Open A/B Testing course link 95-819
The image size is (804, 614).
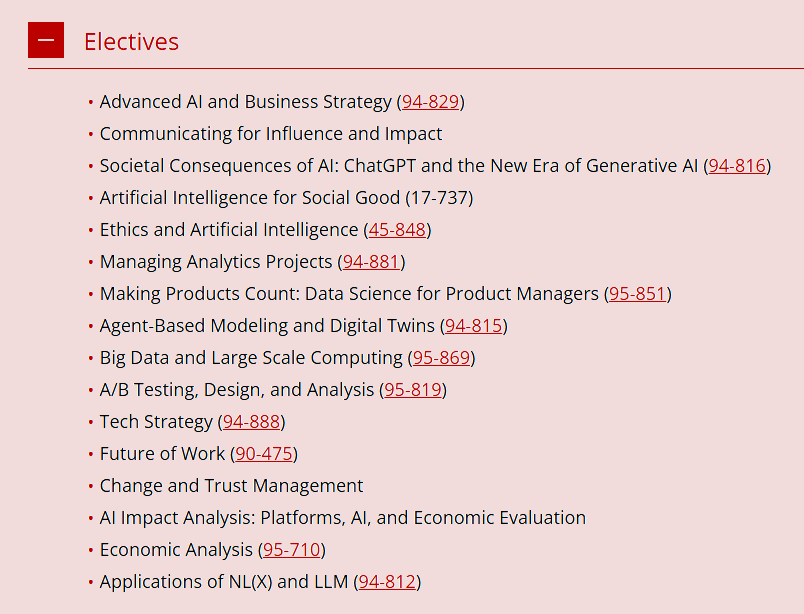pyautogui.click(x=413, y=390)
